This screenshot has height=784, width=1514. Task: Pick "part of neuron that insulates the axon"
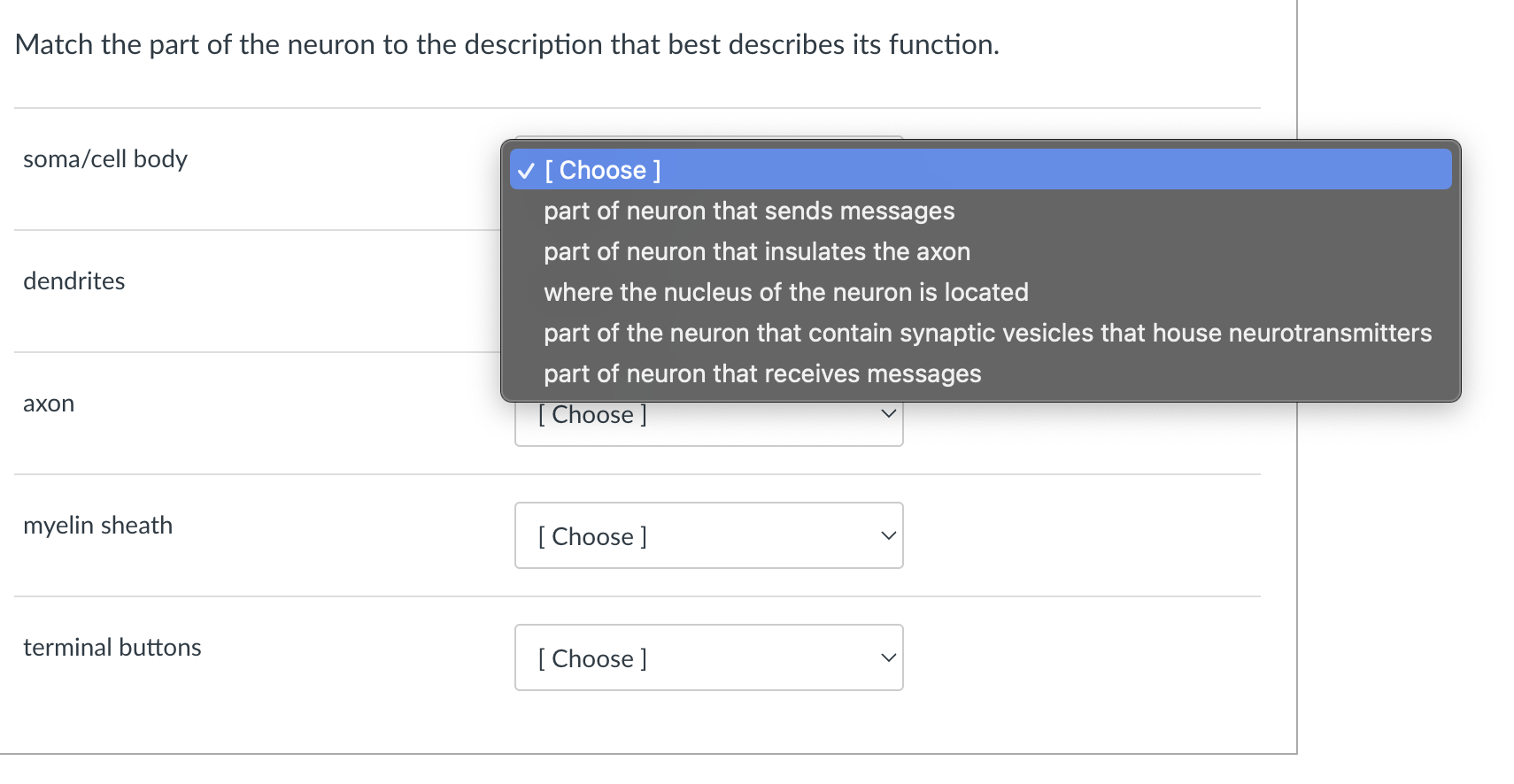[757, 252]
